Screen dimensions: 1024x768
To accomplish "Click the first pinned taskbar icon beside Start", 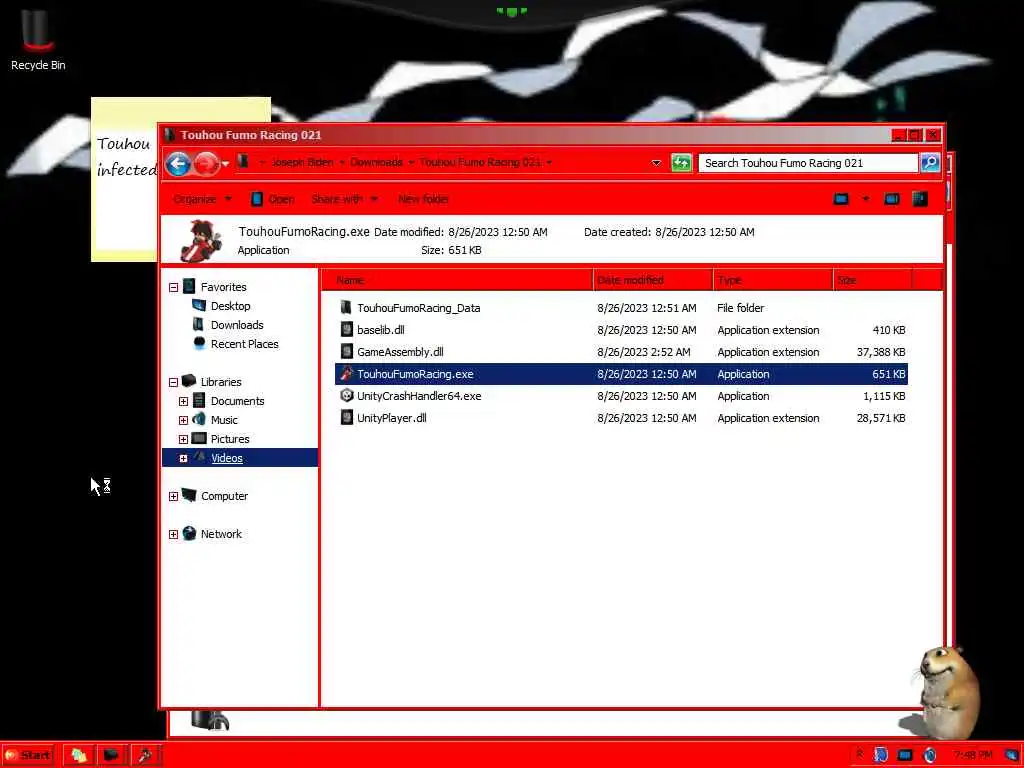I will (79, 756).
